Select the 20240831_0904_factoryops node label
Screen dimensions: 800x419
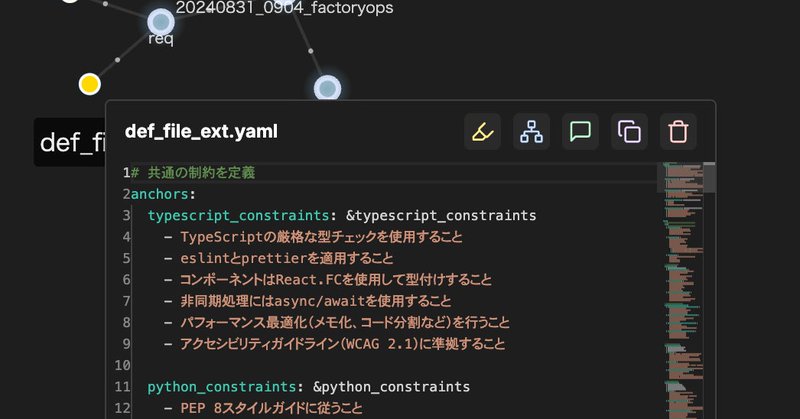click(x=284, y=8)
